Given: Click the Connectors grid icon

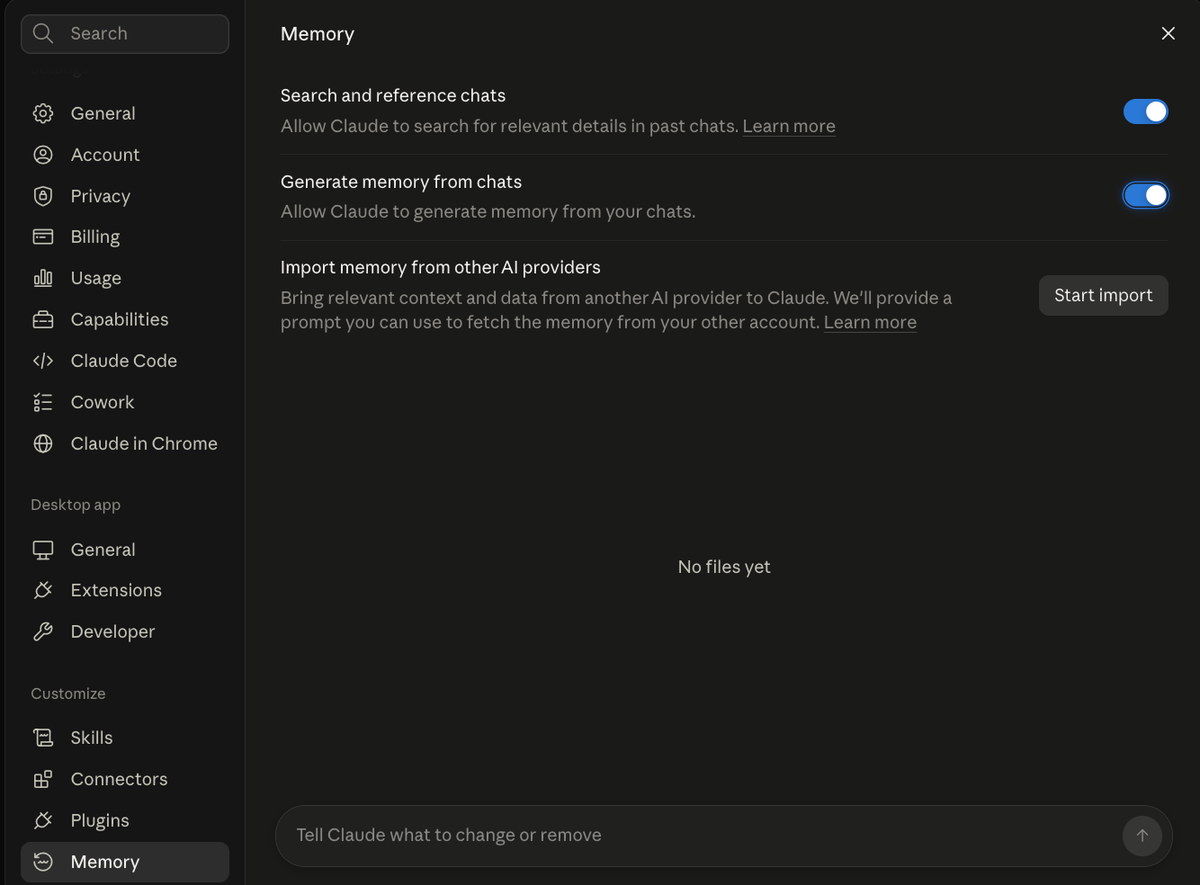Looking at the screenshot, I should click(43, 779).
